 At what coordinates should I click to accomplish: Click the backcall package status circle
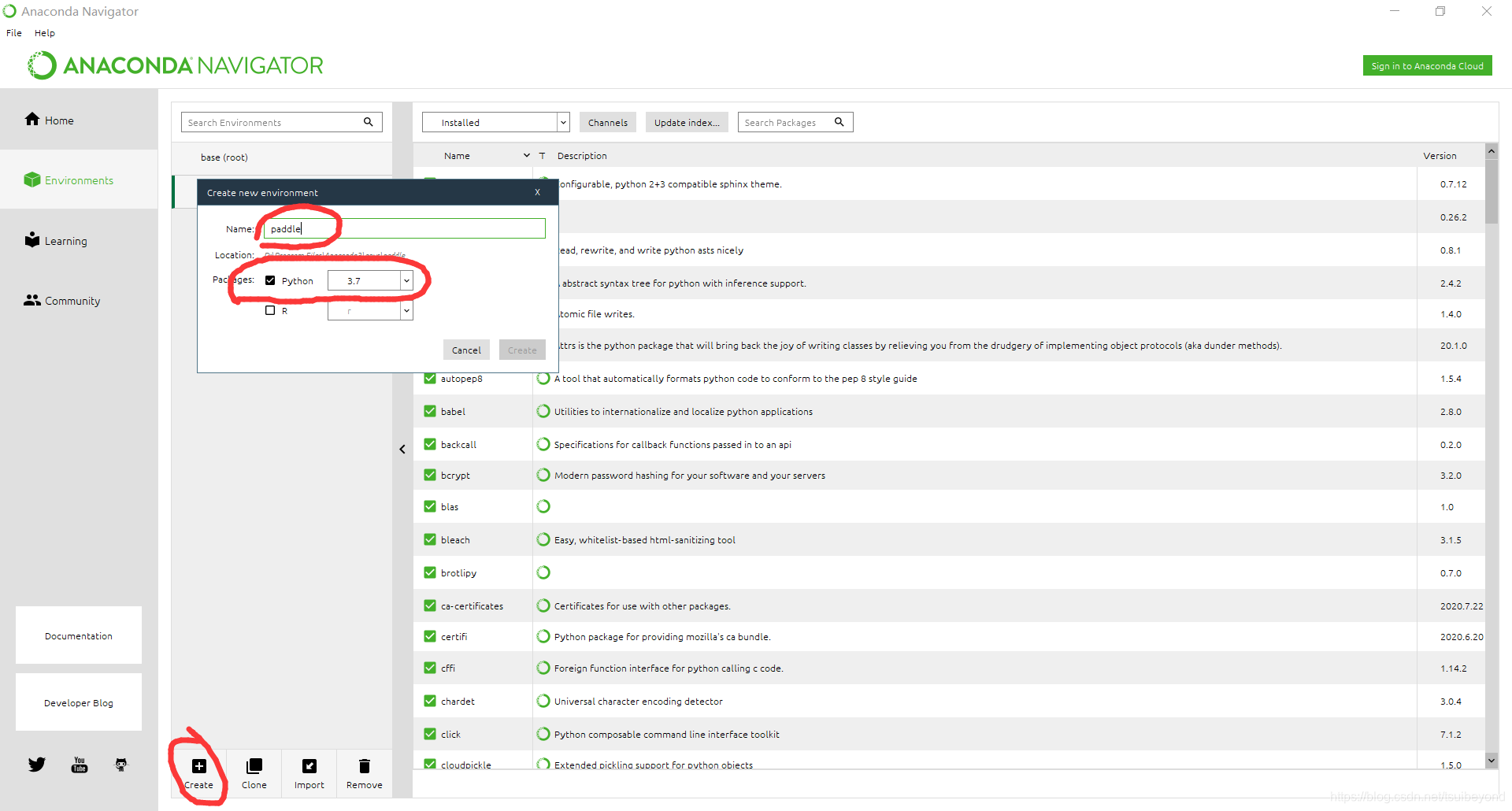543,444
